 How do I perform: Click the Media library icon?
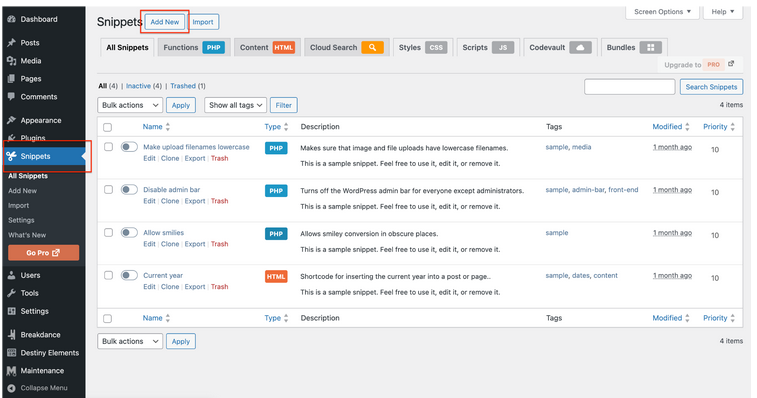click(x=12, y=61)
